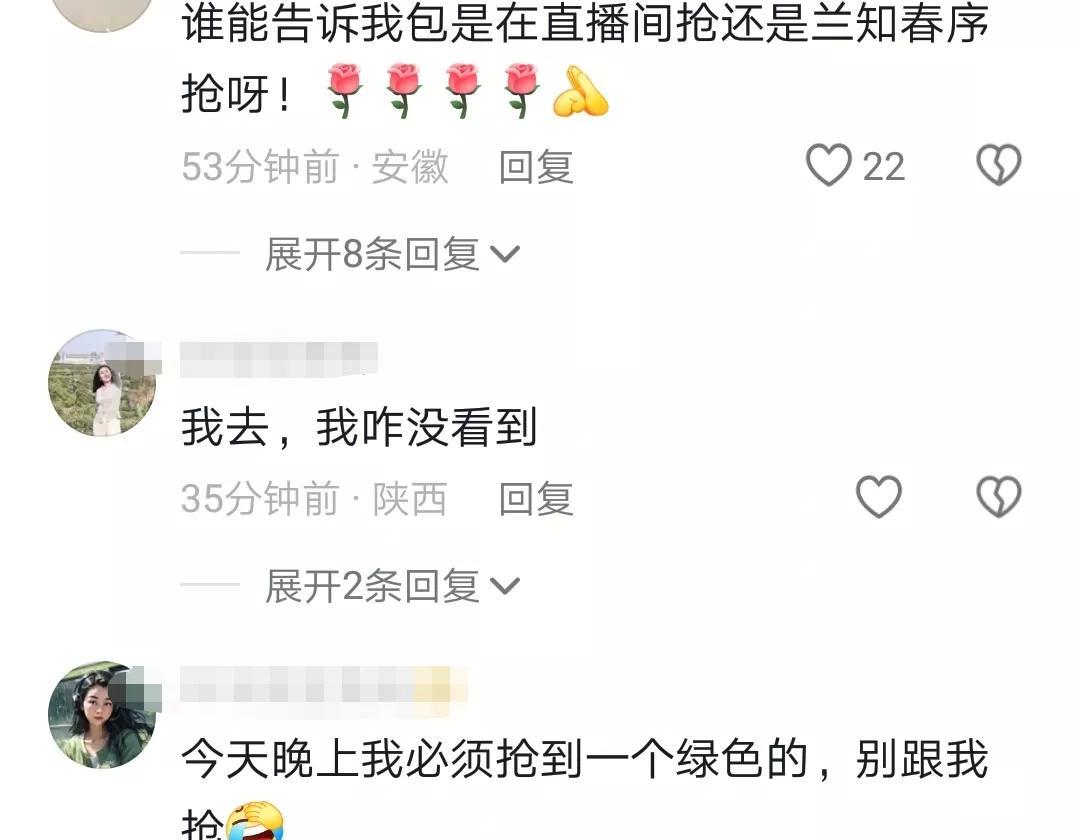Reply to the 35分钟前 Shaanxi comment
The width and height of the screenshot is (1080, 840).
point(536,498)
